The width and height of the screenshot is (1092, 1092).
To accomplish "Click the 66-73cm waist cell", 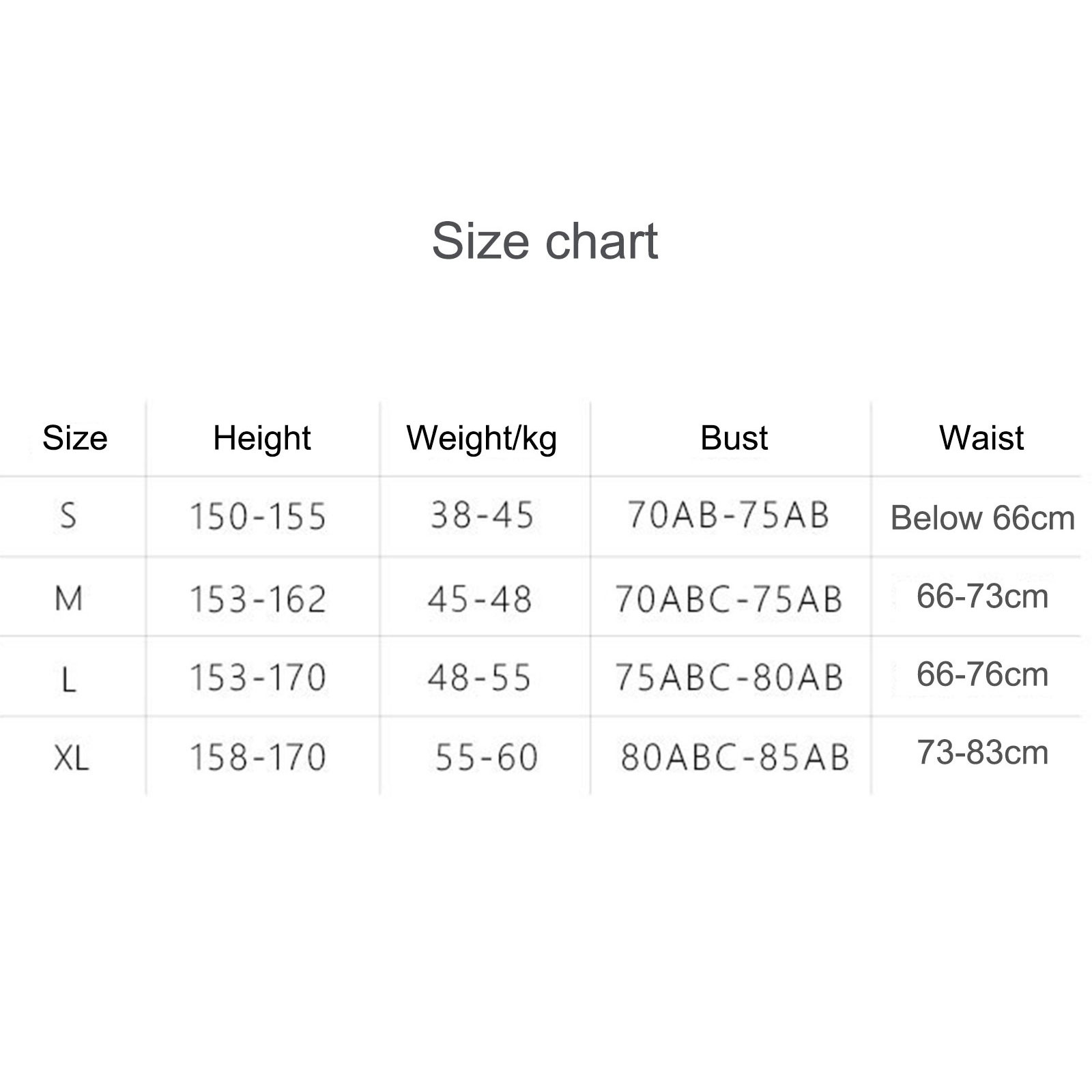I will click(982, 597).
